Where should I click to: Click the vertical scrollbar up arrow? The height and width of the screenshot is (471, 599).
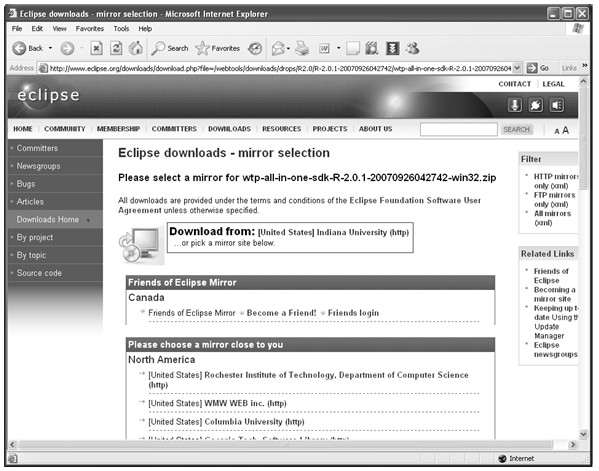tap(583, 81)
